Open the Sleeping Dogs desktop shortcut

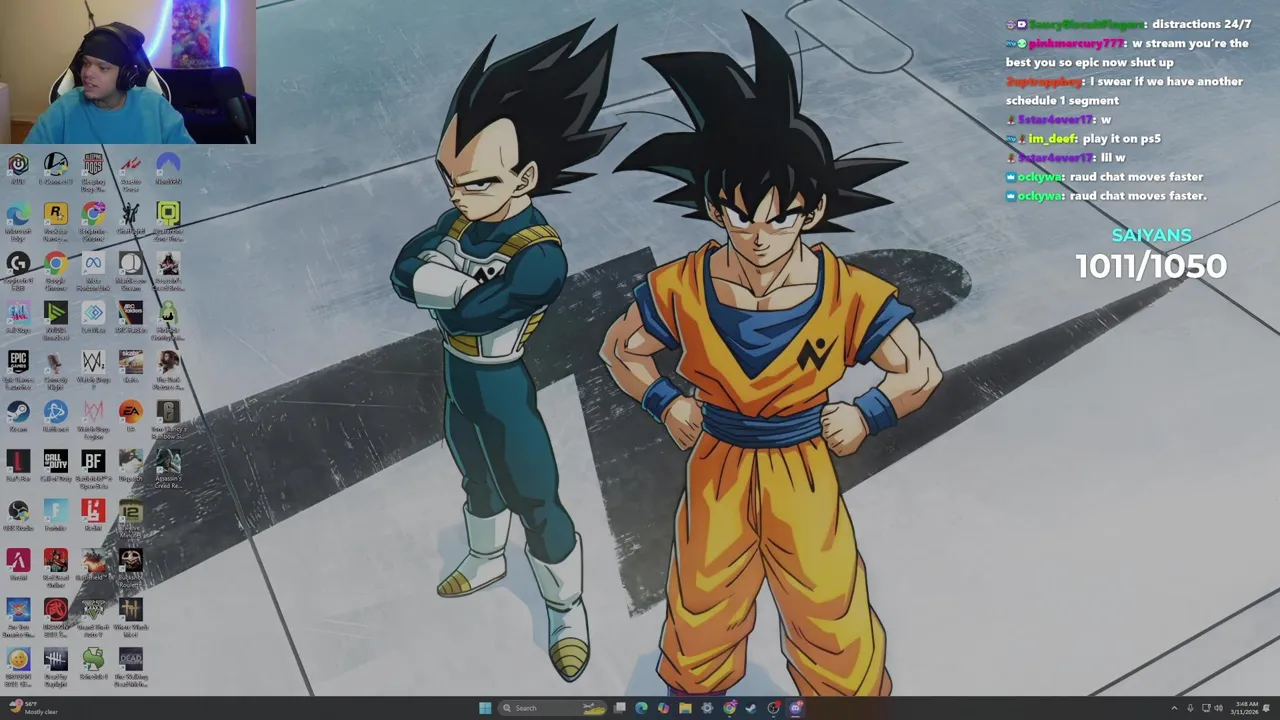click(x=93, y=169)
